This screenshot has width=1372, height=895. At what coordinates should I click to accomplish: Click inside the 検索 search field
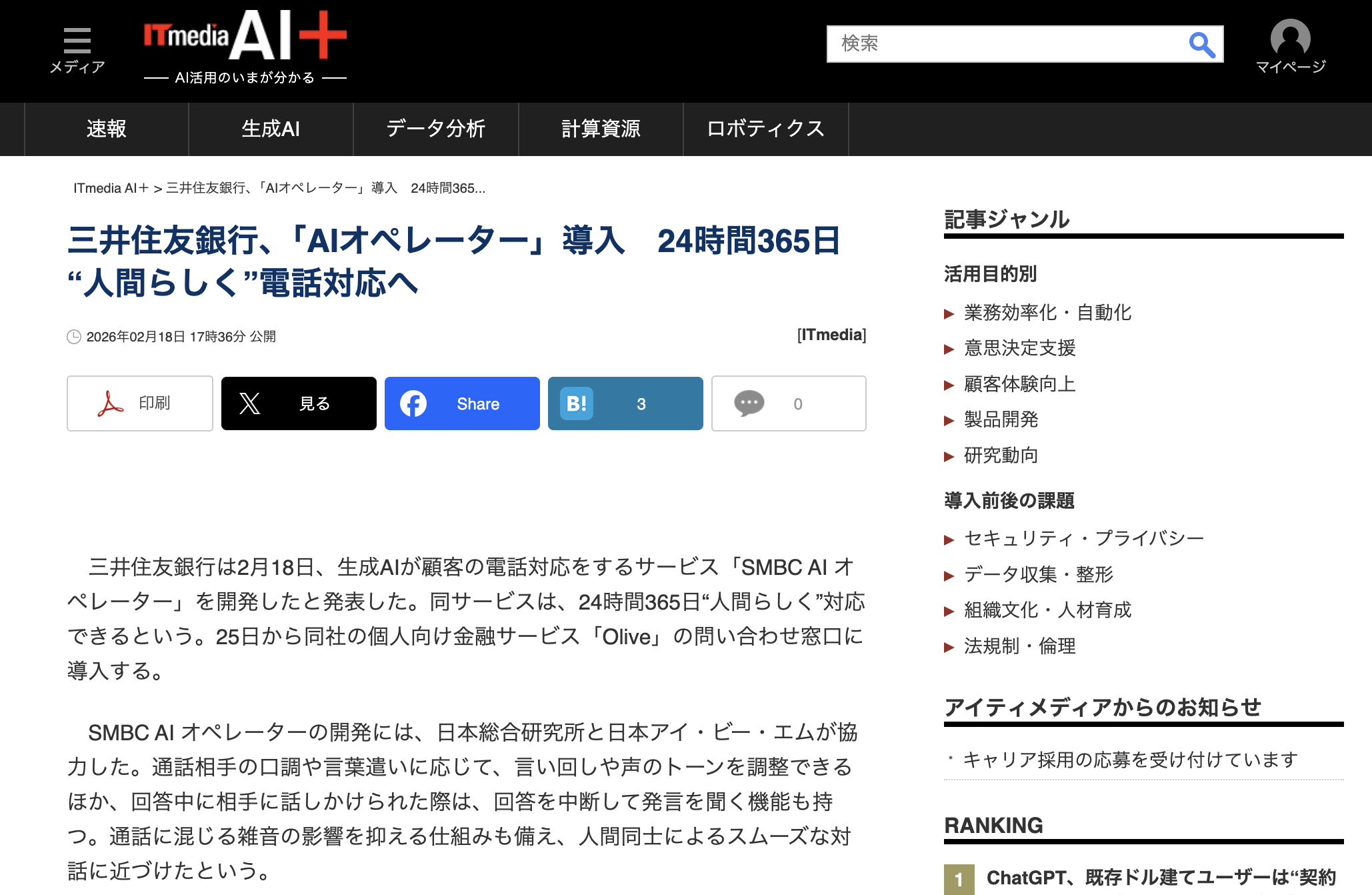pos(1000,44)
